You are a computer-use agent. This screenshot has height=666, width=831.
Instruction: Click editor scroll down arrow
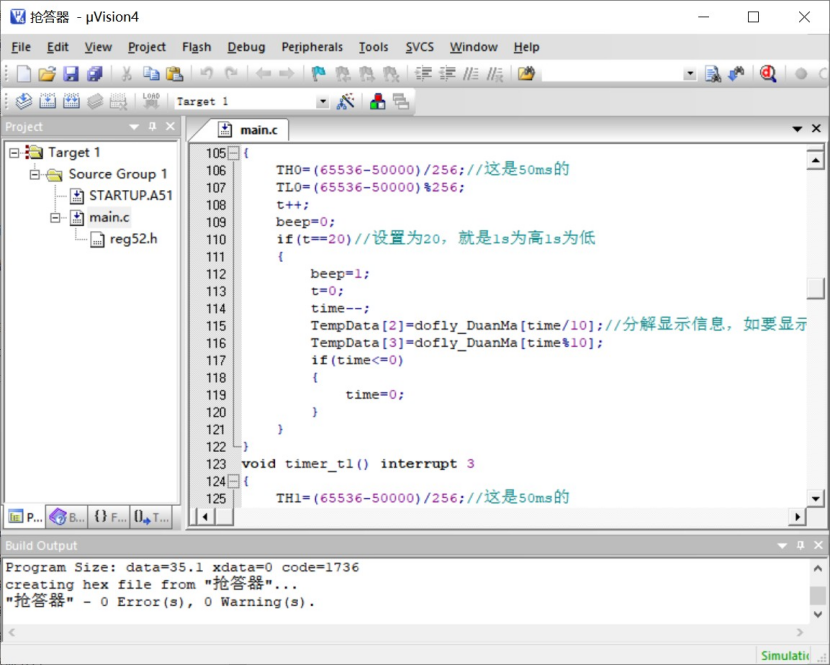tap(815, 498)
